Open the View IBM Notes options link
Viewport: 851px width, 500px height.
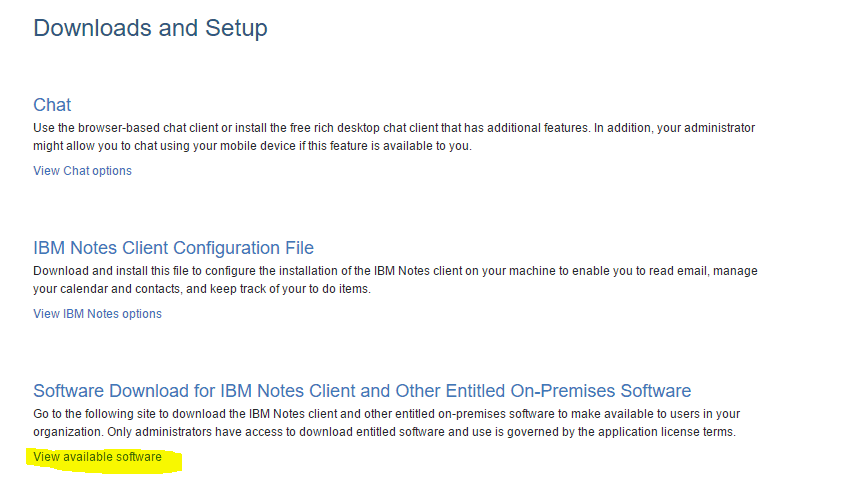(98, 314)
